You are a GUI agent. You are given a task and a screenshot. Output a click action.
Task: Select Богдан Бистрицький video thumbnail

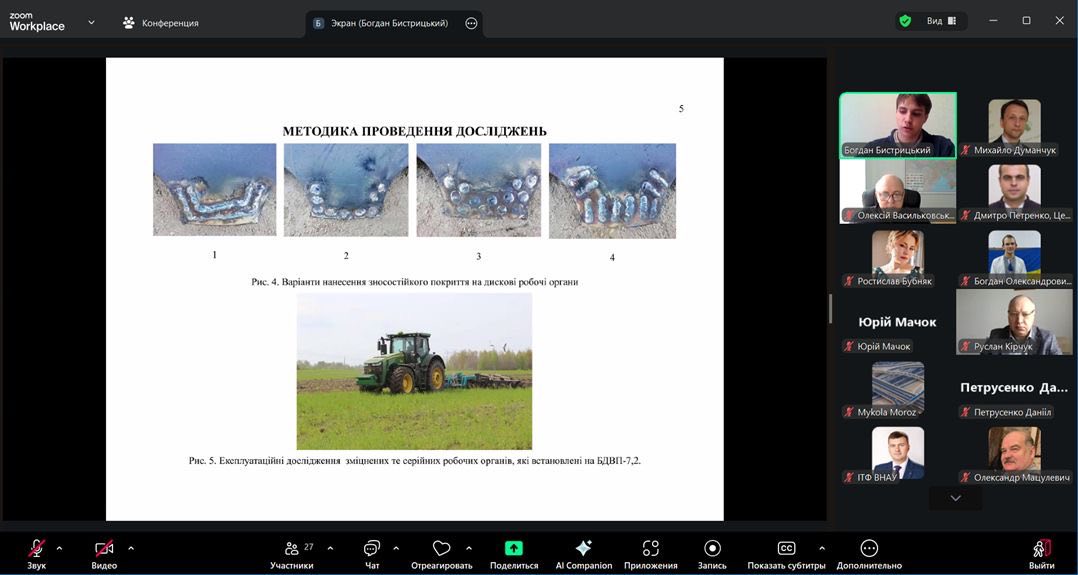[x=897, y=125]
